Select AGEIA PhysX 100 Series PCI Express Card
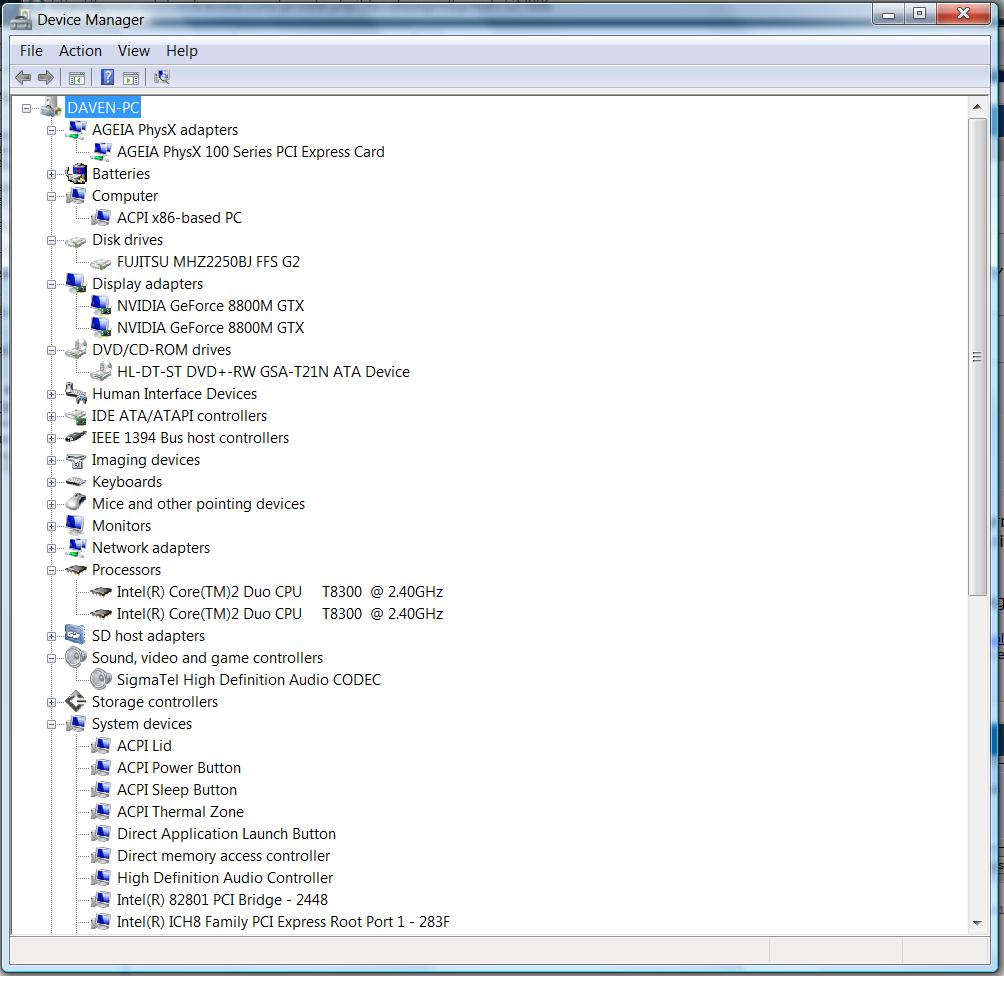The image size is (1004, 1000). click(x=250, y=152)
